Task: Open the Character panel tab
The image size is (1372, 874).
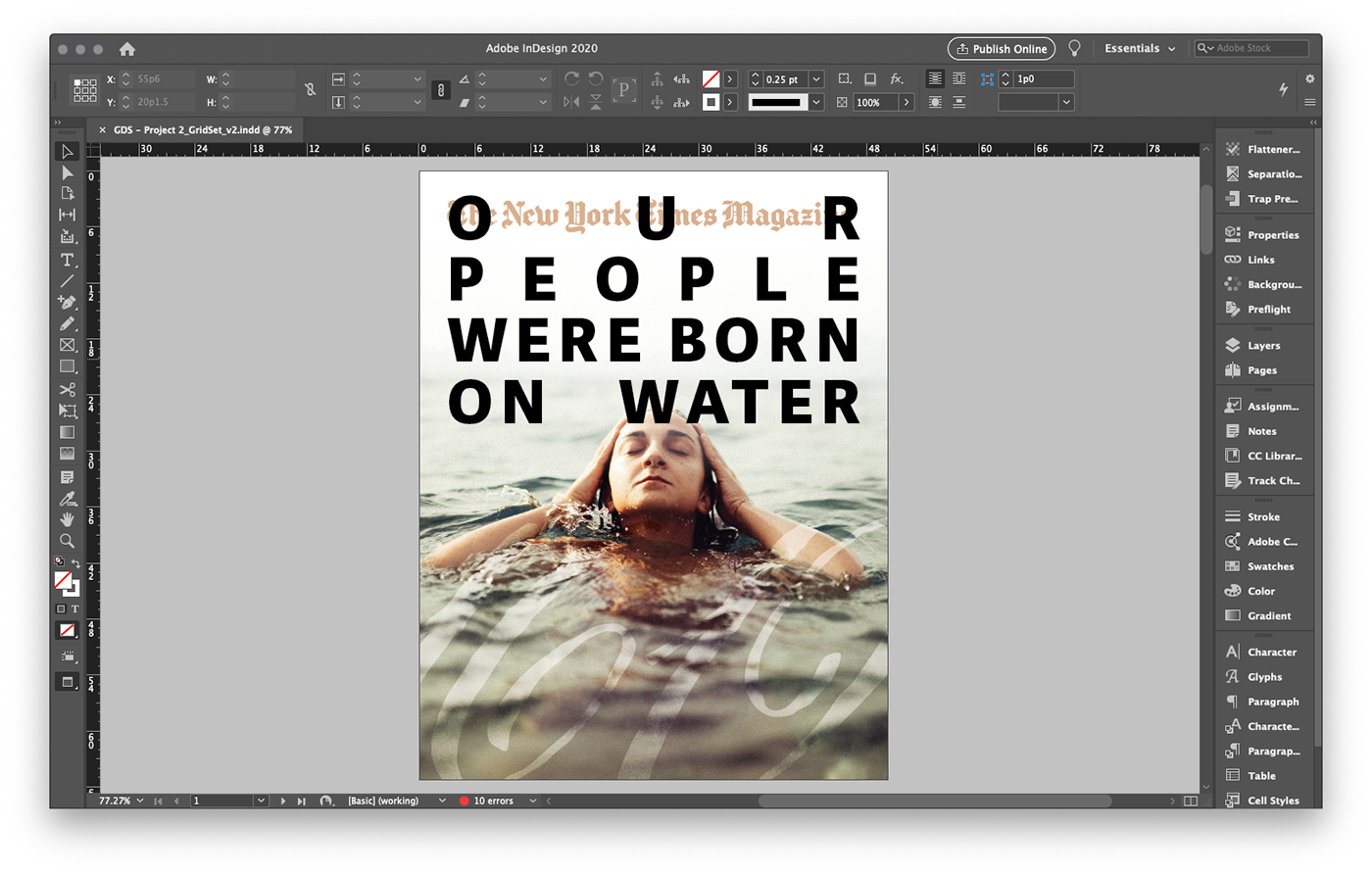Action: point(1271,652)
